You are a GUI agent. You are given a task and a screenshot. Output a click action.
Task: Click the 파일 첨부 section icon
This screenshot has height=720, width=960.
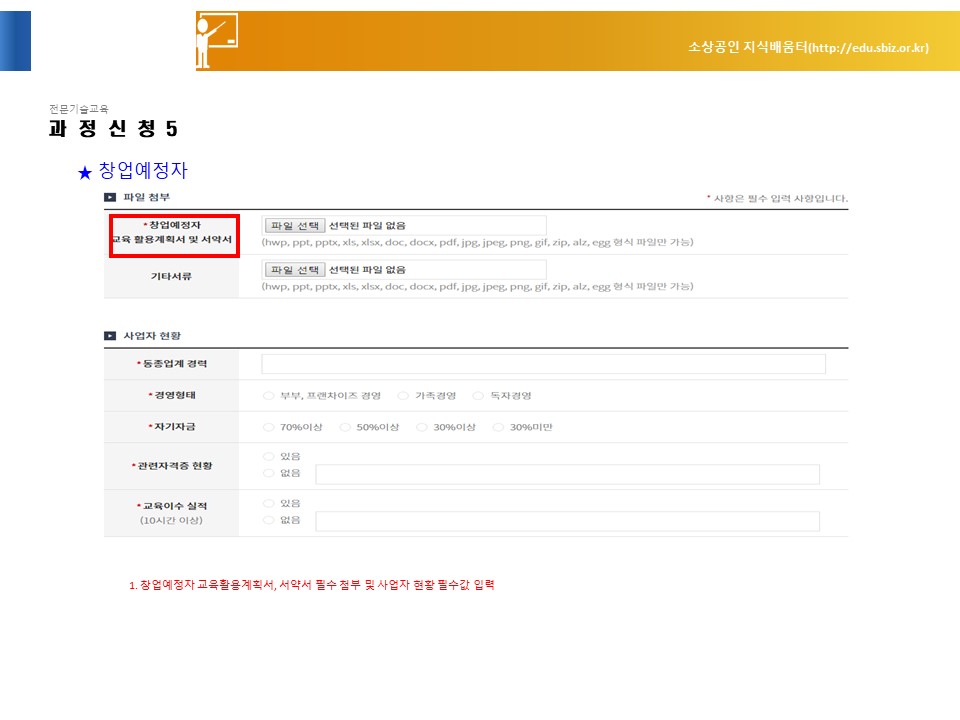coord(110,197)
